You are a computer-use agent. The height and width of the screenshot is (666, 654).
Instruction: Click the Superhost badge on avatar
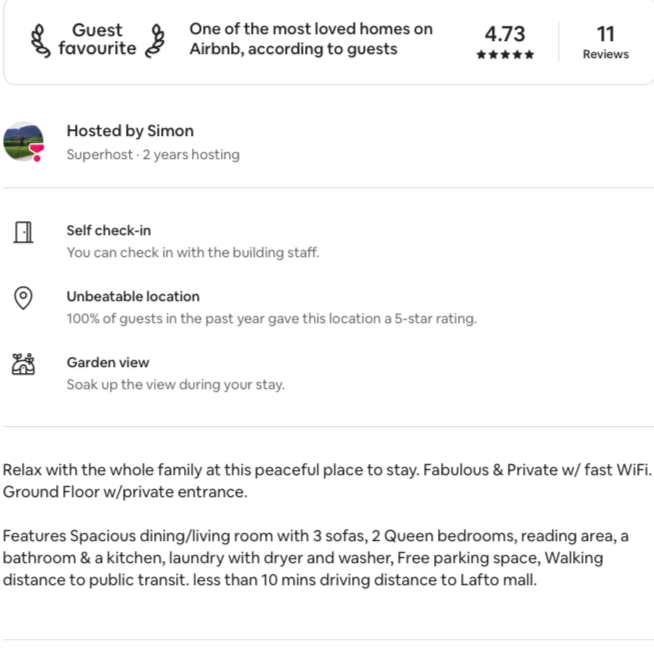coord(37,152)
